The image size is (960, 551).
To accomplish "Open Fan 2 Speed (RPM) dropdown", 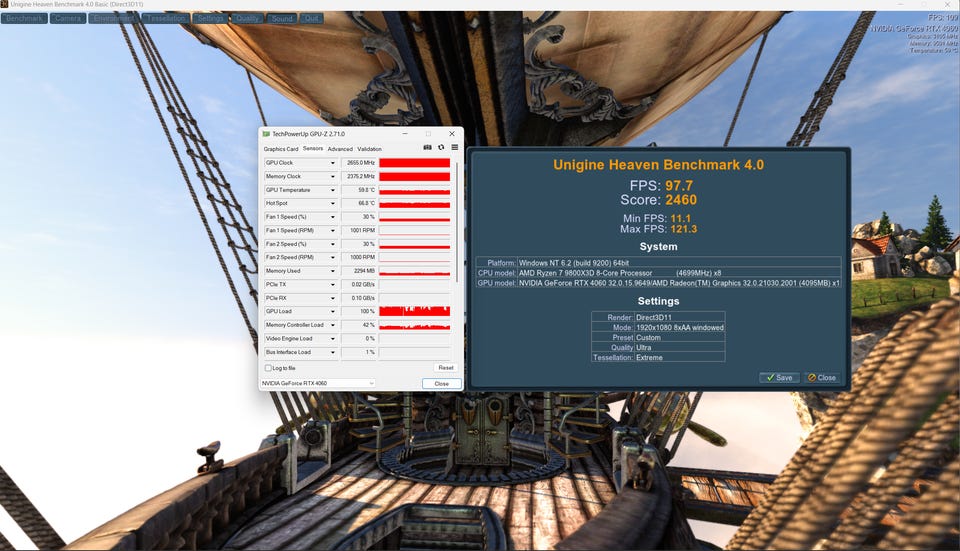I will [x=332, y=257].
